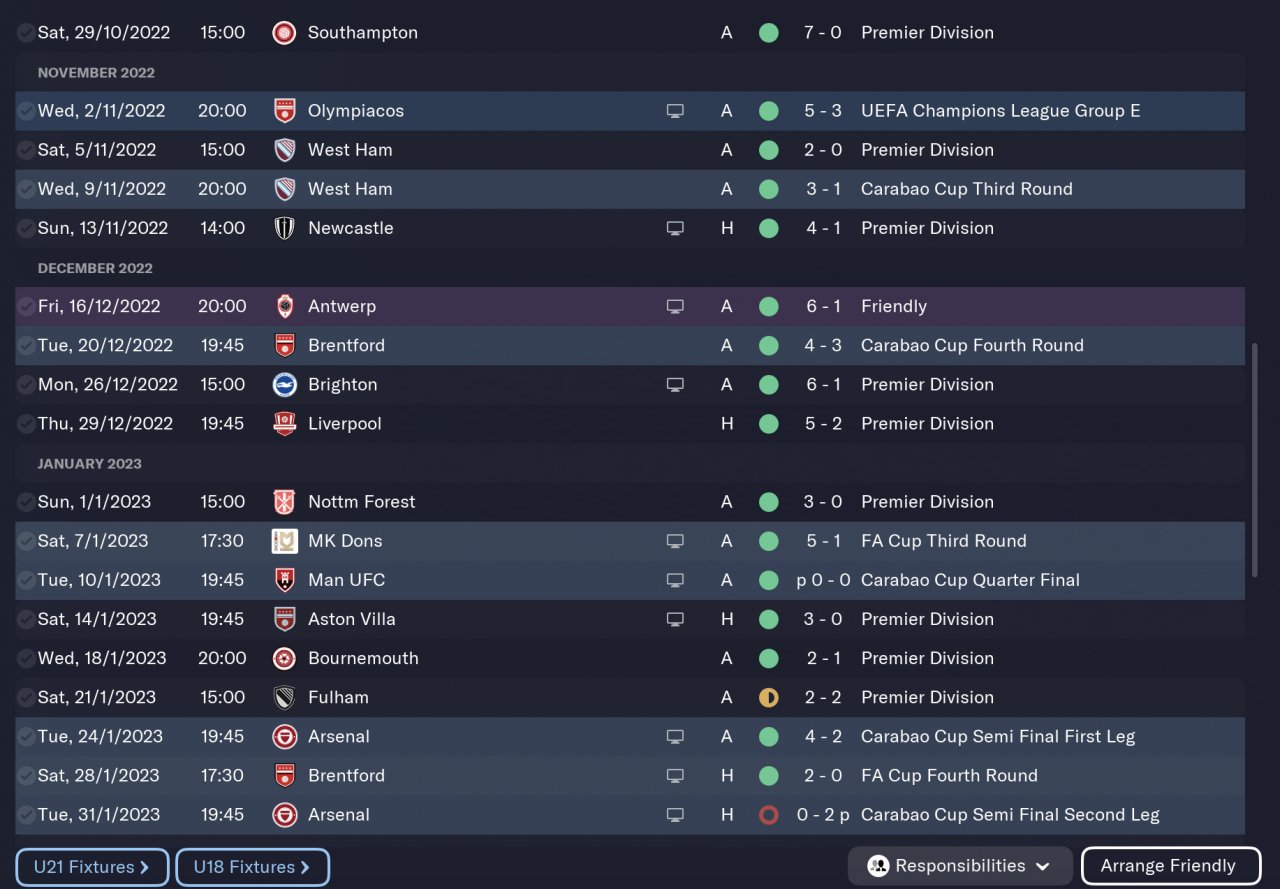Click the TV broadcast icon on Newcastle row
1280x889 pixels.
click(675, 228)
